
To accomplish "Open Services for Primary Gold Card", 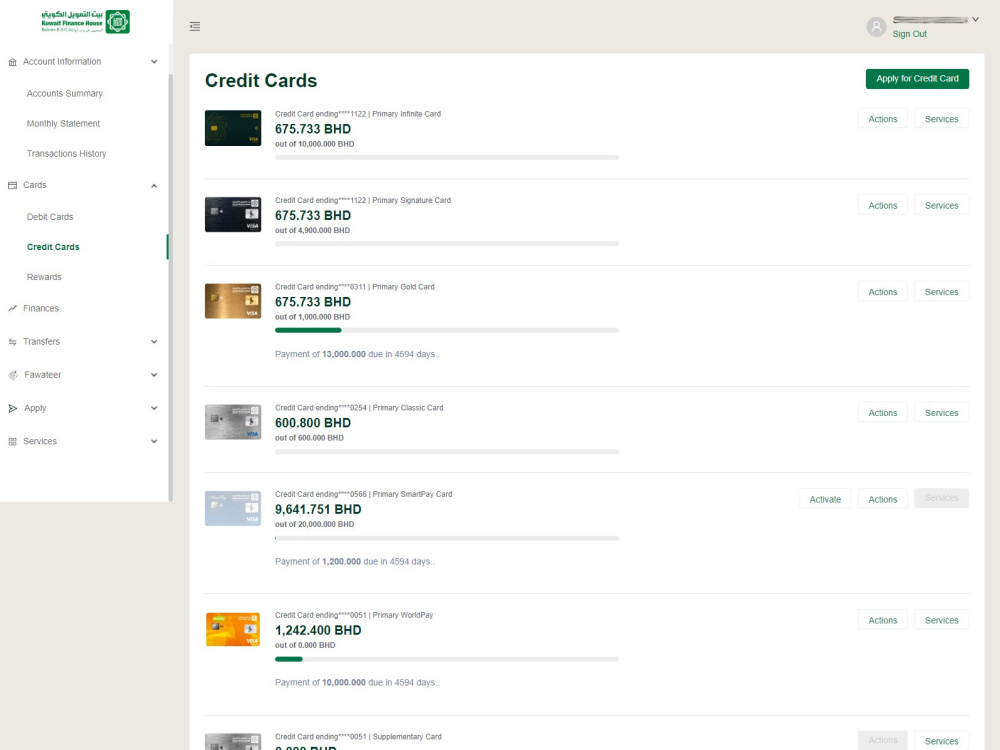I will click(941, 292).
